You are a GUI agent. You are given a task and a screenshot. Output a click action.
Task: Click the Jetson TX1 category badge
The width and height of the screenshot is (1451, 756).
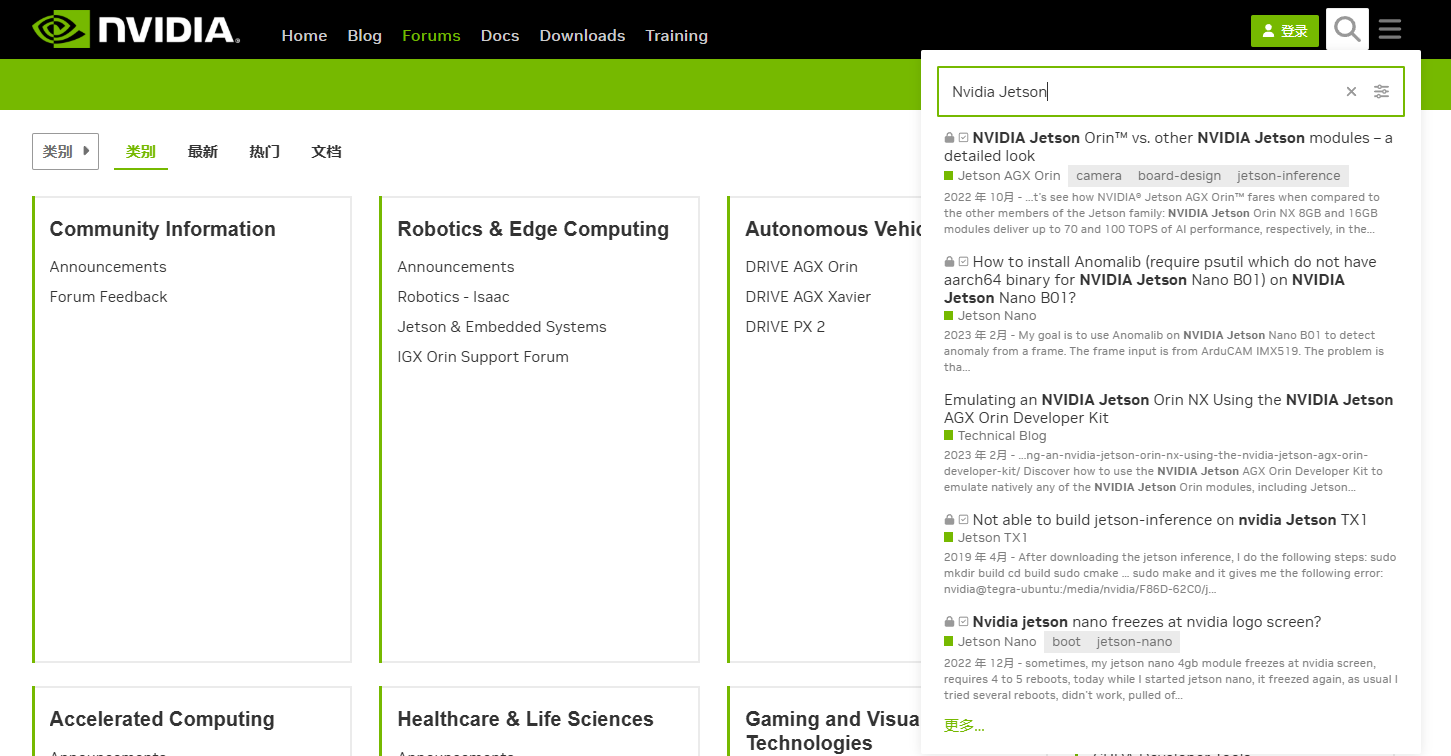click(986, 538)
